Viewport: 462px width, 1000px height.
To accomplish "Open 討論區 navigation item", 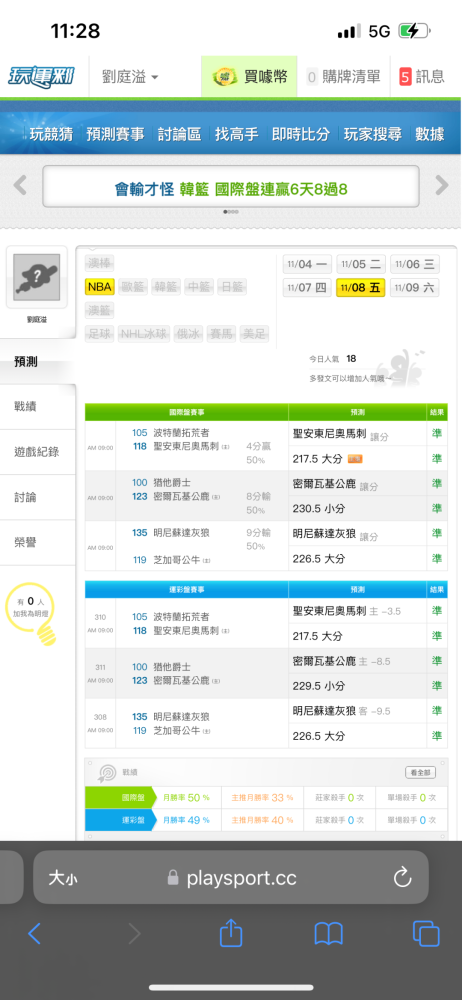I will point(179,134).
